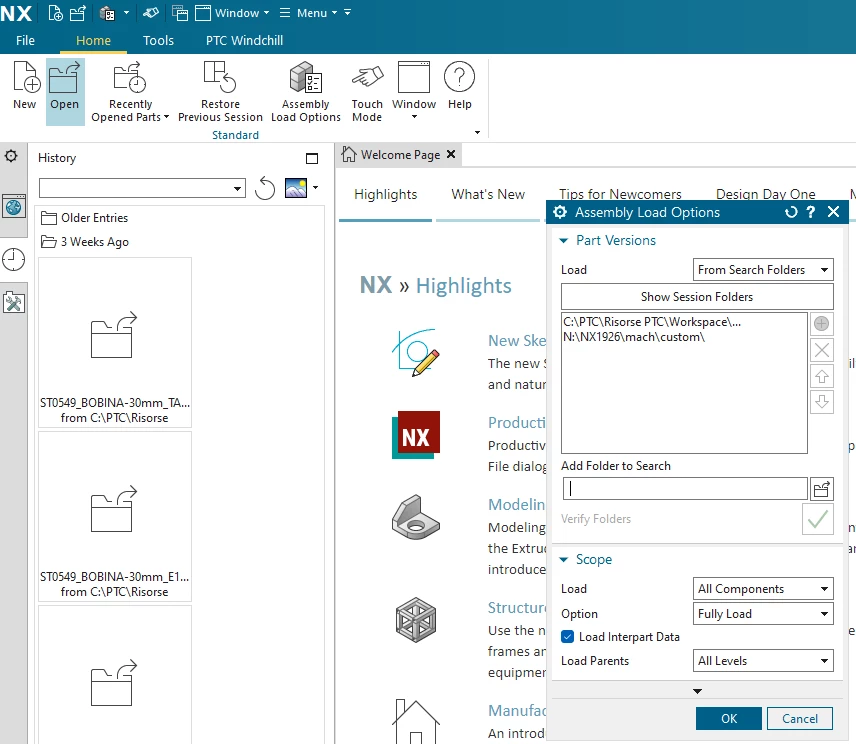This screenshot has height=744, width=856.
Task: Select the Older Entries folder
Action: click(85, 218)
